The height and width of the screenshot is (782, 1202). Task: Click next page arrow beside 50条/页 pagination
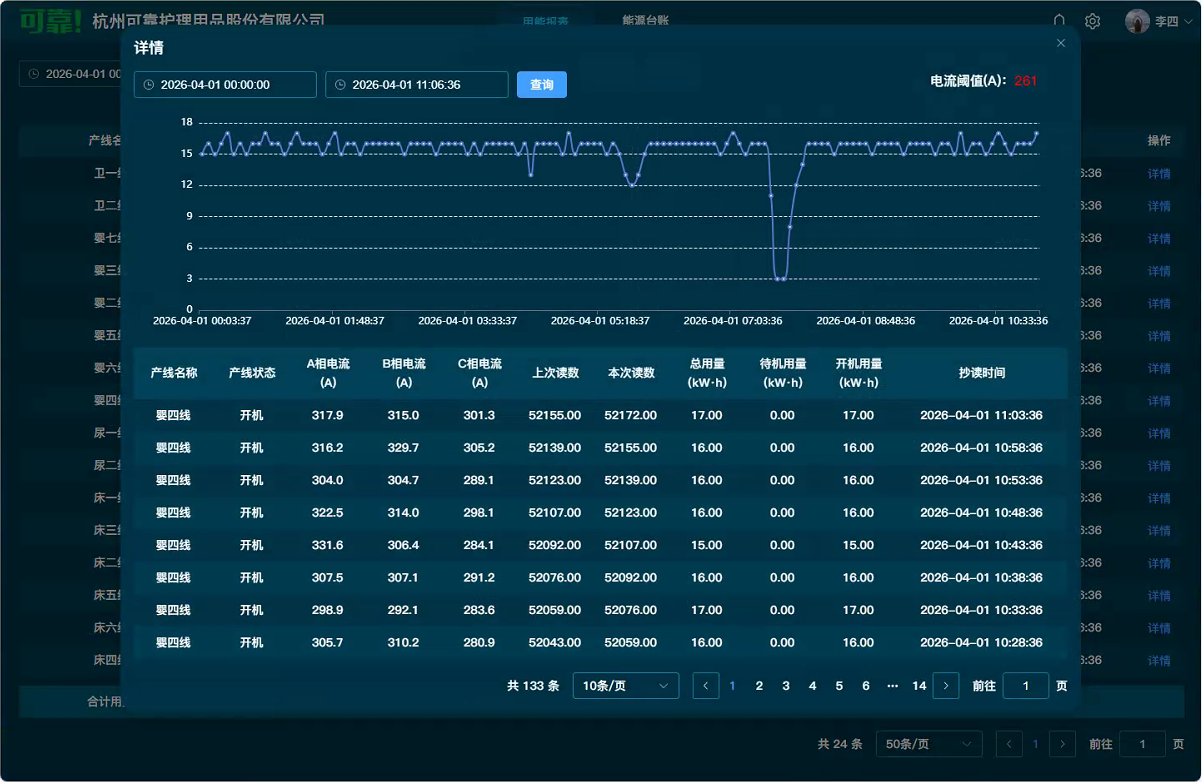click(1062, 744)
